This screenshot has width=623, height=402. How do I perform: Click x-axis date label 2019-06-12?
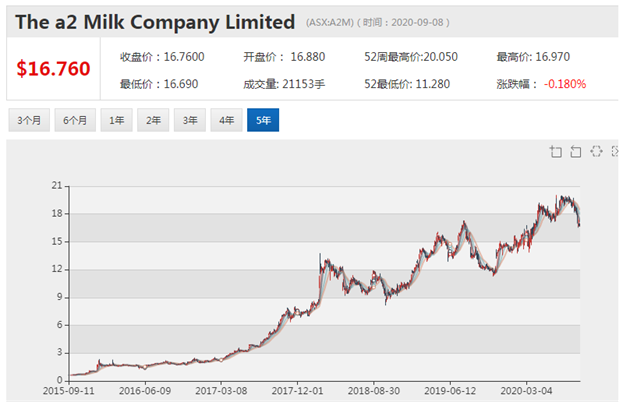tap(450, 391)
